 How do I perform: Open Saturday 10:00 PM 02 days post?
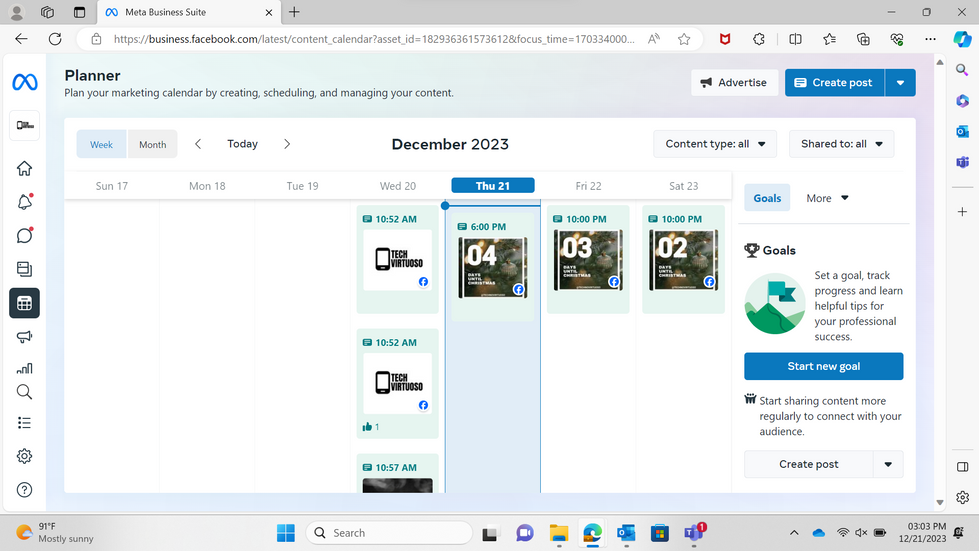tap(684, 260)
